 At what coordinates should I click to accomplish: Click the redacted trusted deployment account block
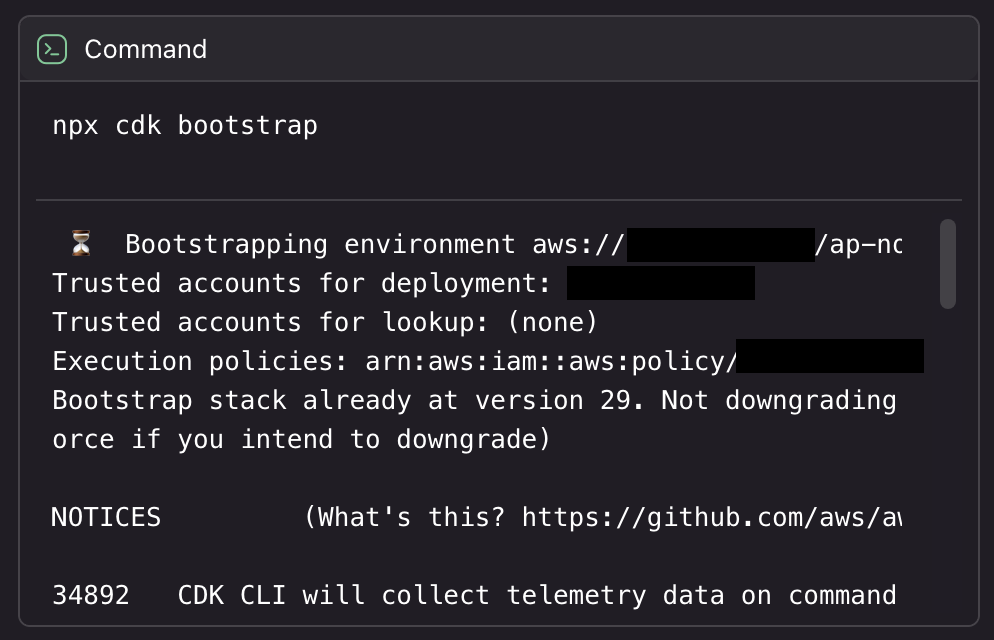coord(660,284)
